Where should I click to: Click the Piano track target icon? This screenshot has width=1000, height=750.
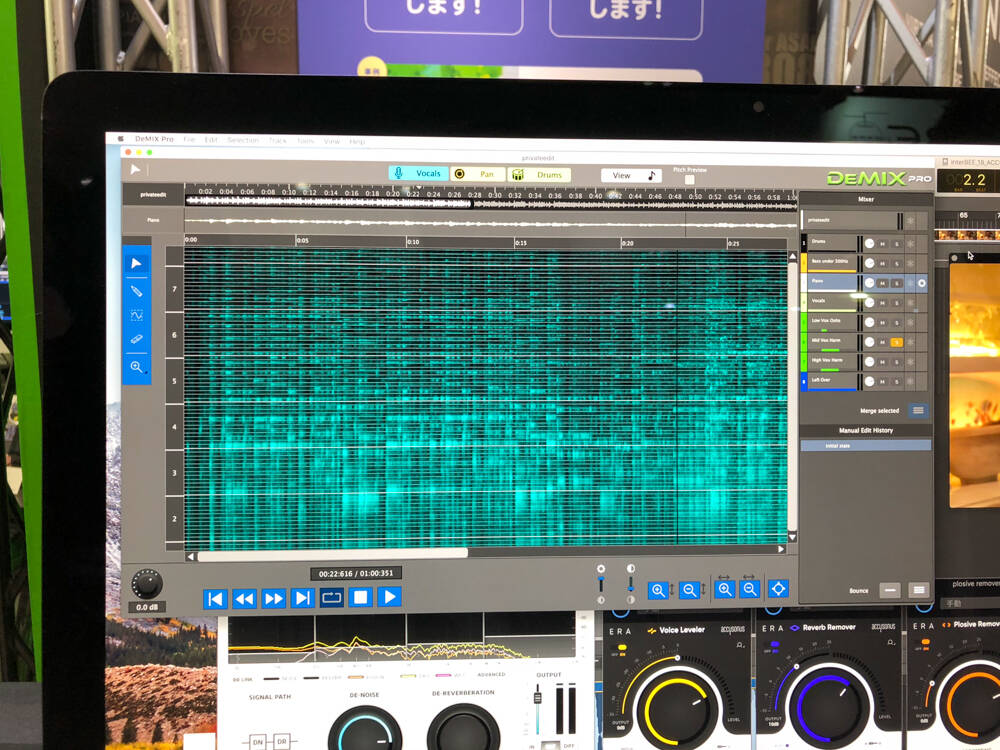click(x=922, y=283)
